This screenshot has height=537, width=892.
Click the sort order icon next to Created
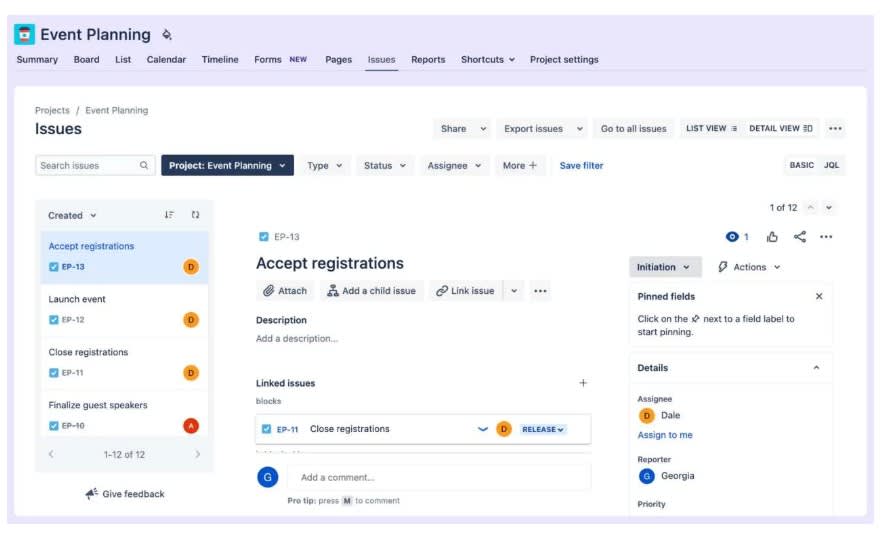coord(169,215)
